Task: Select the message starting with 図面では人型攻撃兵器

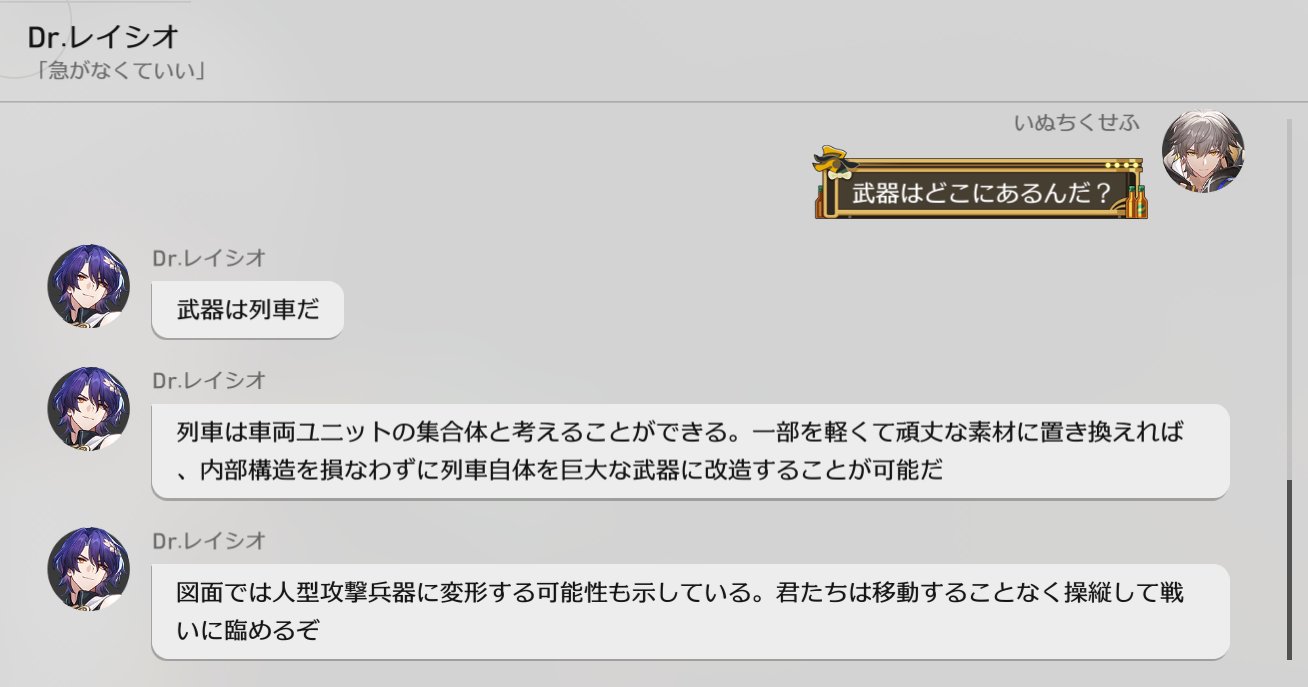Action: (x=690, y=612)
